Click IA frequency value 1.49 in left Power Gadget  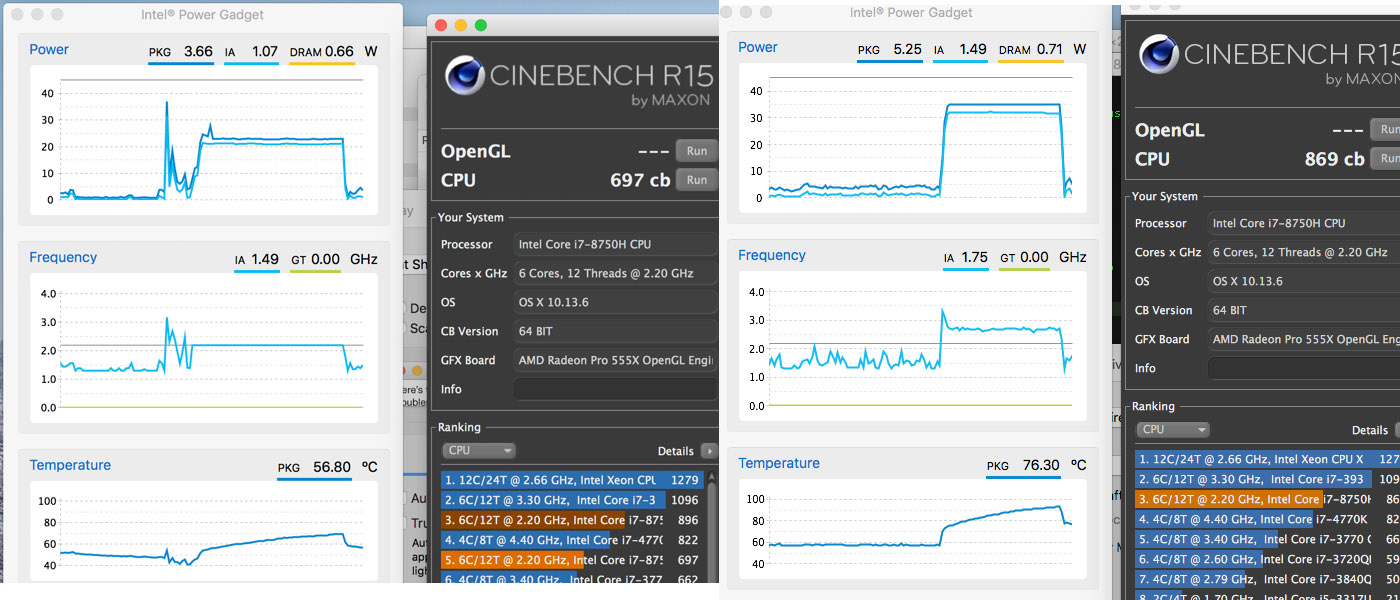click(x=265, y=259)
